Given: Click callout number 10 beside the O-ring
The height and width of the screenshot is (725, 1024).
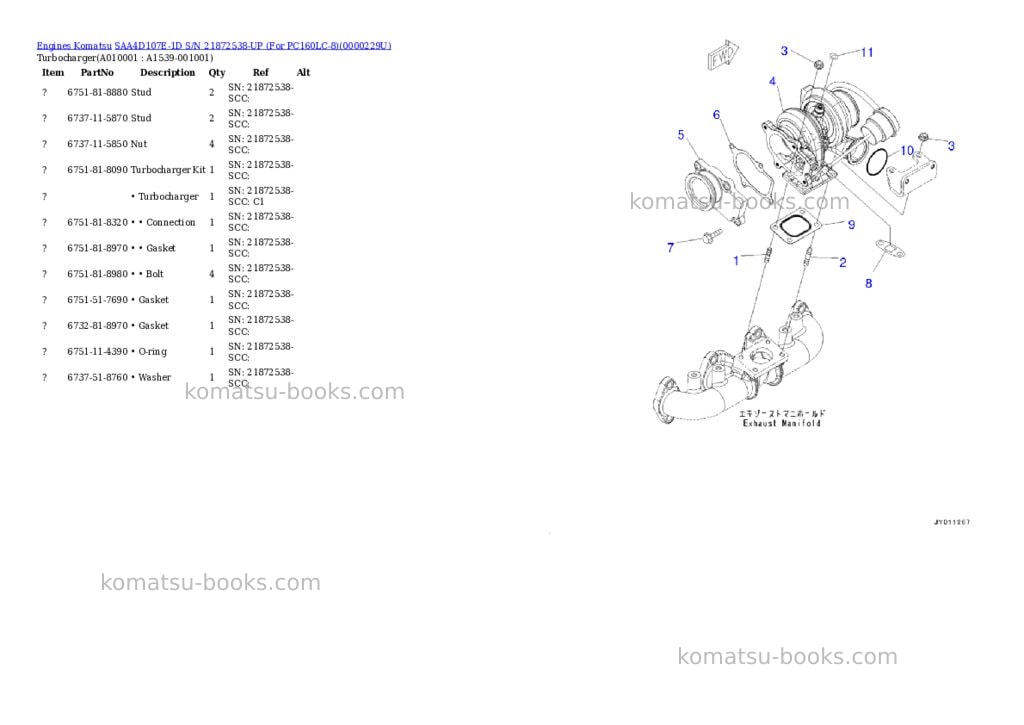Looking at the screenshot, I should tap(907, 151).
